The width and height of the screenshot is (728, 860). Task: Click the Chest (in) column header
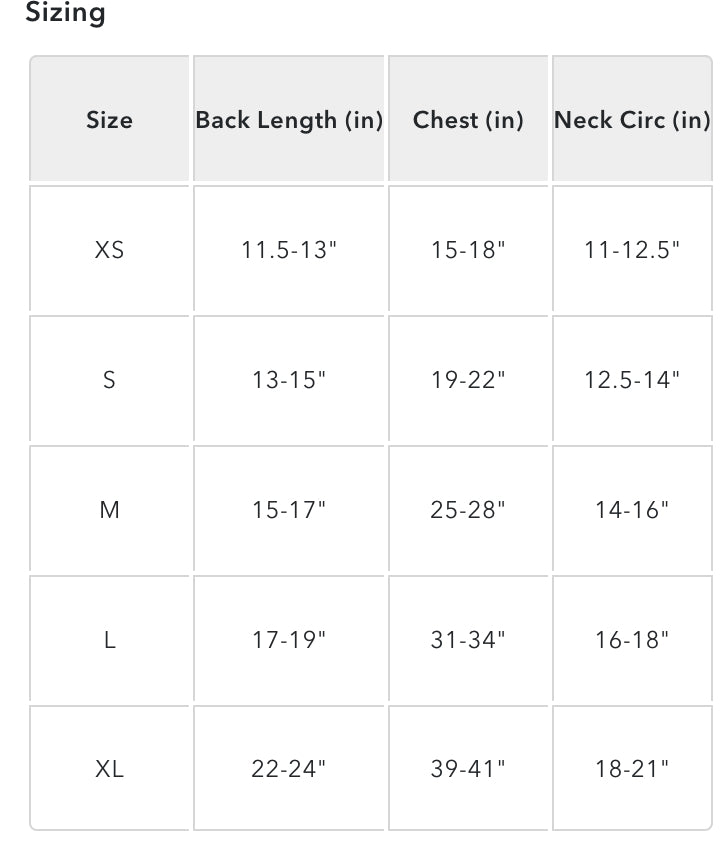pyautogui.click(x=468, y=118)
